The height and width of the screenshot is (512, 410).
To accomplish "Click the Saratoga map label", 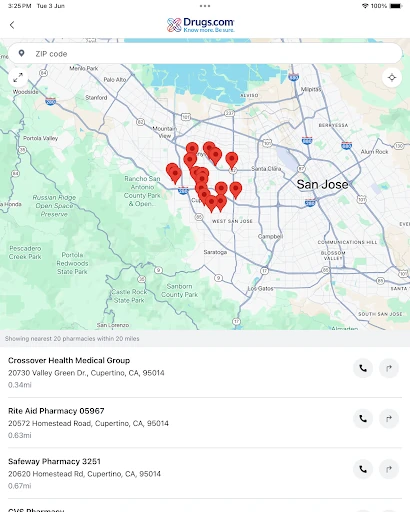I will (x=215, y=252).
